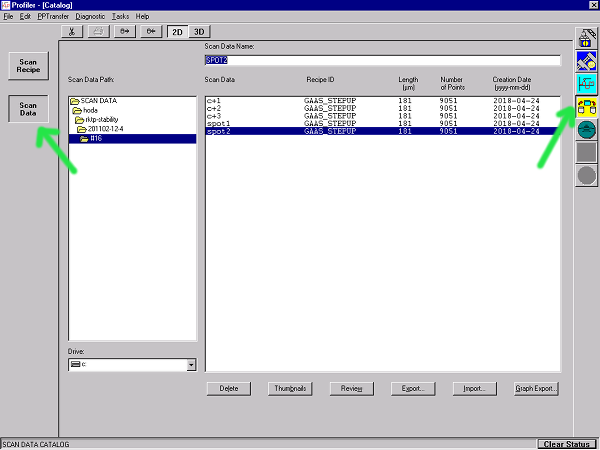The width and height of the screenshot is (600, 450).
Task: Select the rkfp-stability folder in tree
Action: (x=103, y=120)
